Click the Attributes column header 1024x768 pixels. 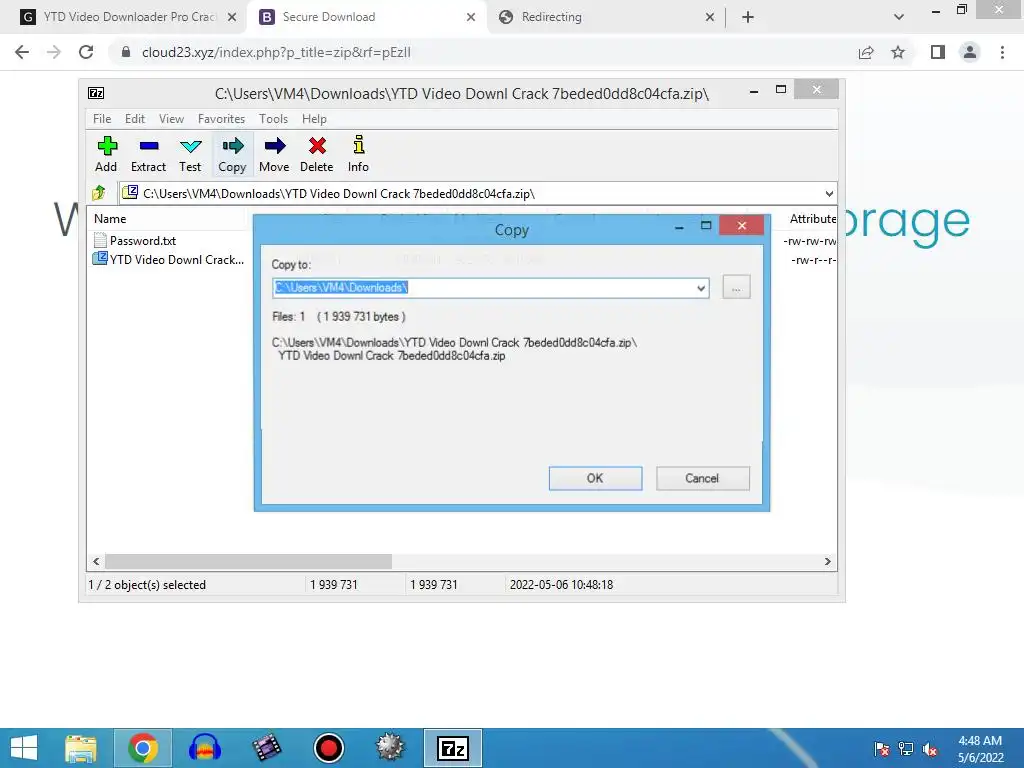pyautogui.click(x=812, y=219)
